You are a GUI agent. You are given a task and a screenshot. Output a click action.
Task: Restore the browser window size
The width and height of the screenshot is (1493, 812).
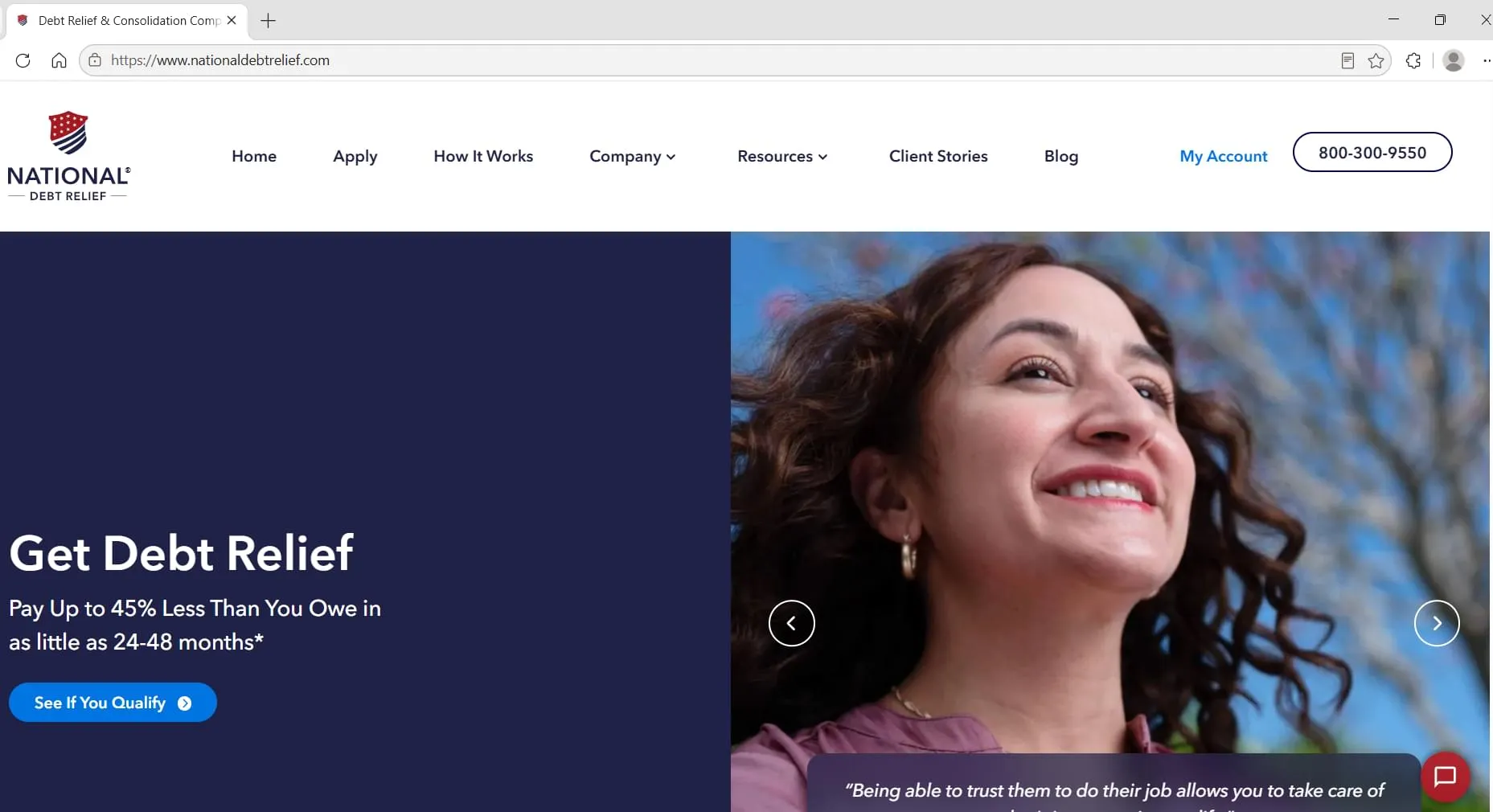(1440, 20)
